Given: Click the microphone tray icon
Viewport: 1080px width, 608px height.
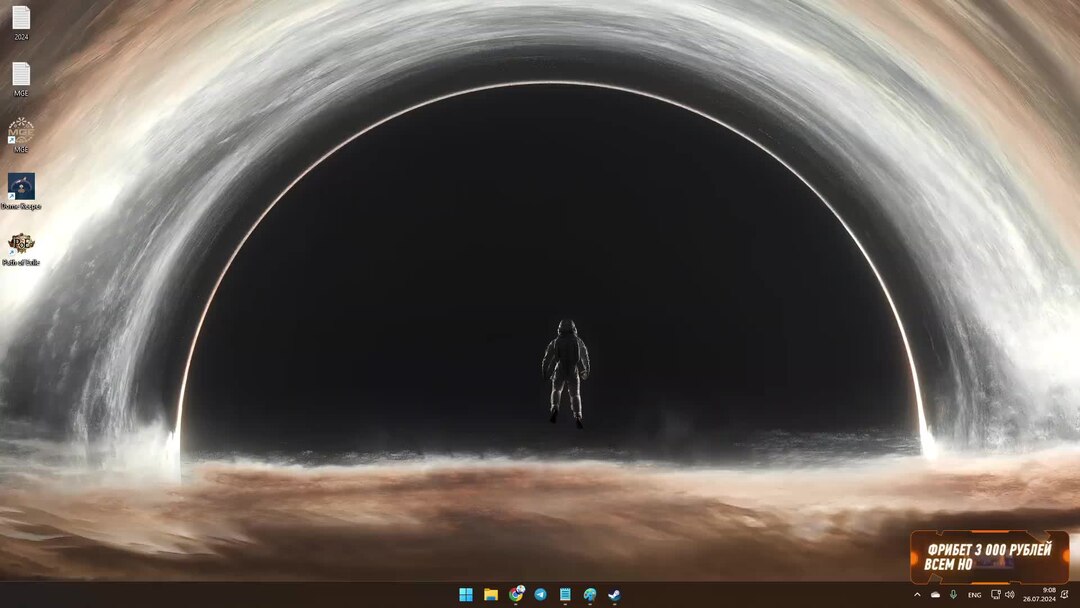Looking at the screenshot, I should 953,594.
